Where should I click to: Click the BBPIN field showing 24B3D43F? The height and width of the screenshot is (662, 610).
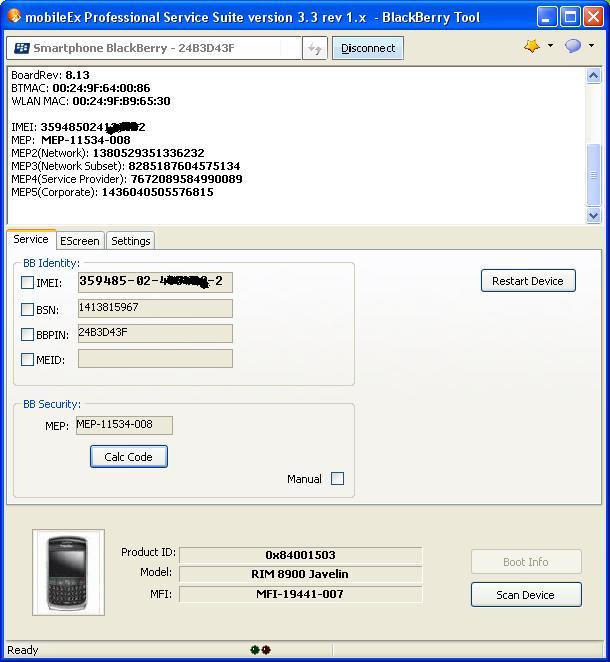coord(155,334)
